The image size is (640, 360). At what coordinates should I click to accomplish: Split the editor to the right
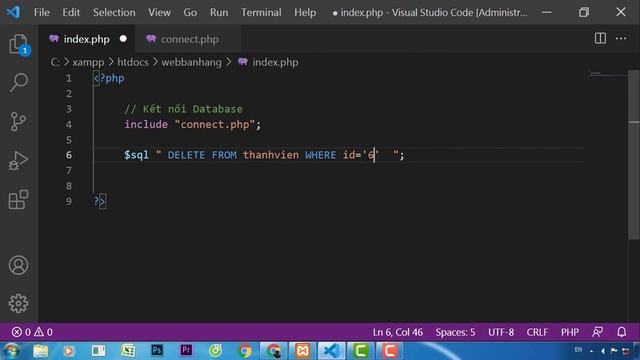point(600,39)
